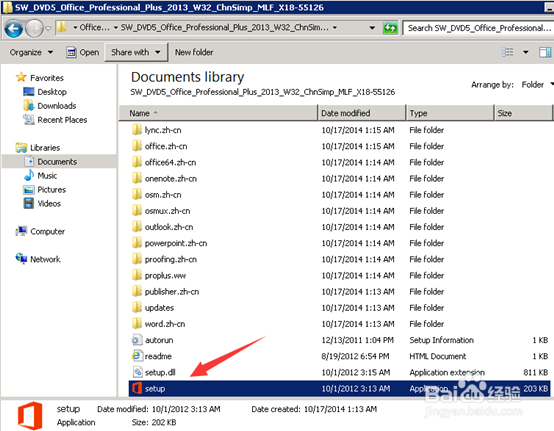
Task: Select the osmux.zh-cn folder icon
Action: (x=137, y=211)
